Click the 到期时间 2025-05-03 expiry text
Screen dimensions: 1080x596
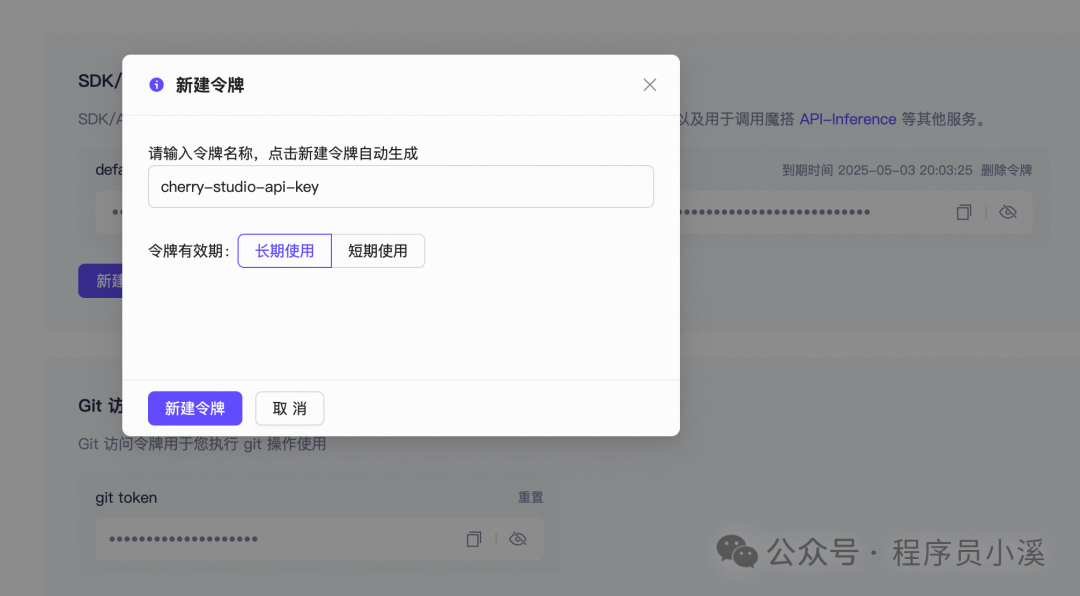(877, 170)
